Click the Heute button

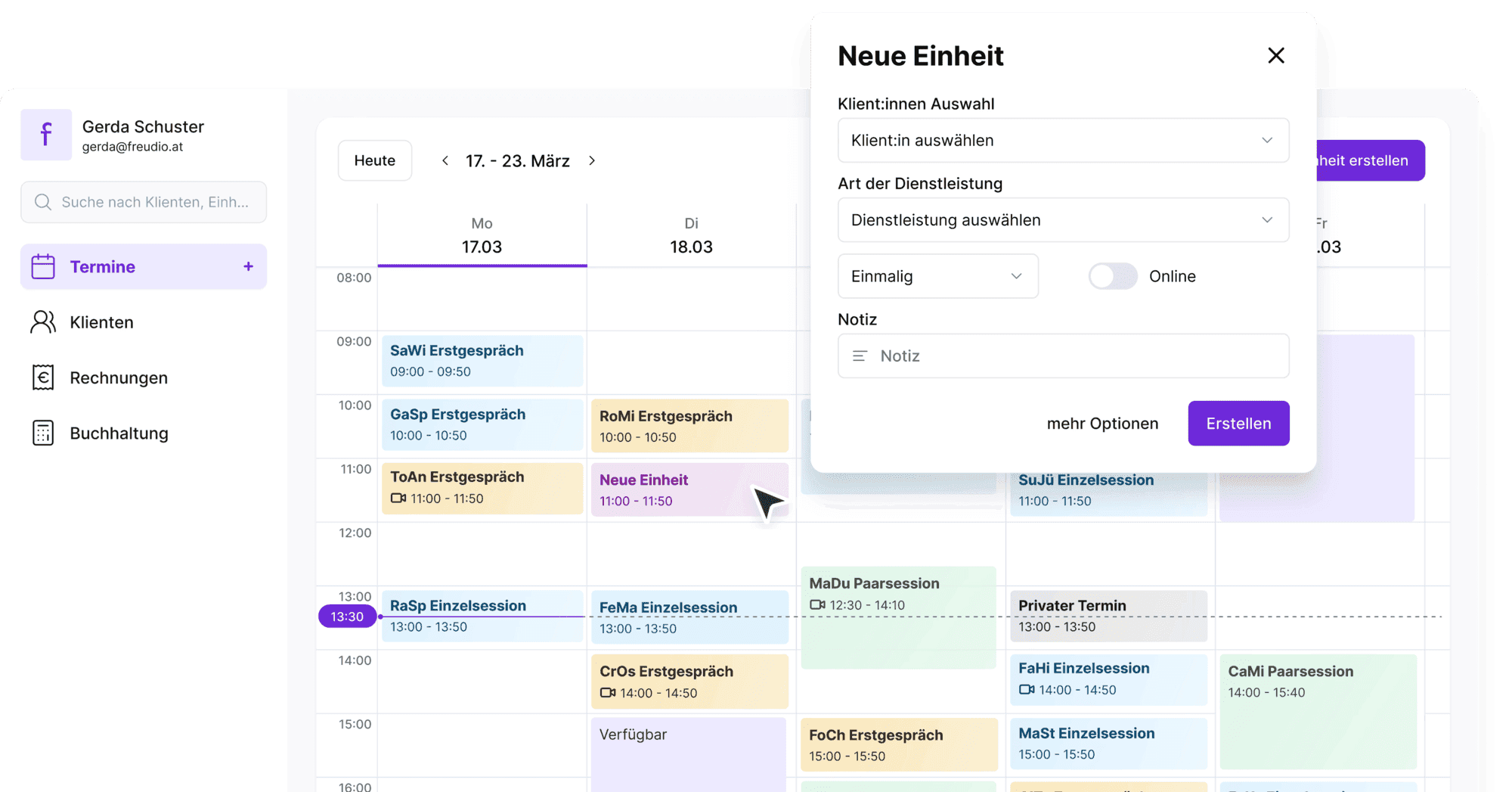(375, 160)
